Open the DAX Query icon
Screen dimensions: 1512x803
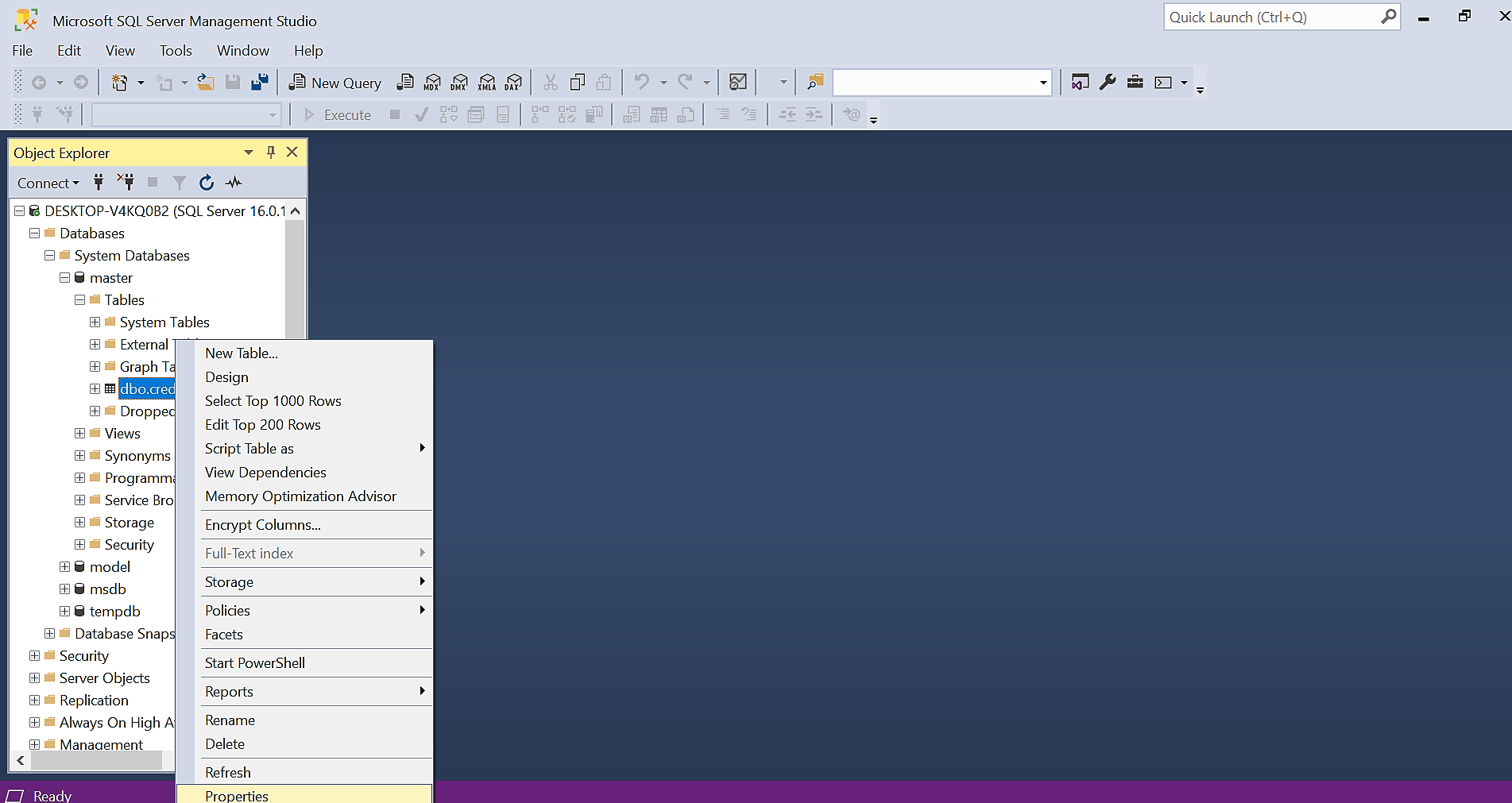[x=514, y=82]
